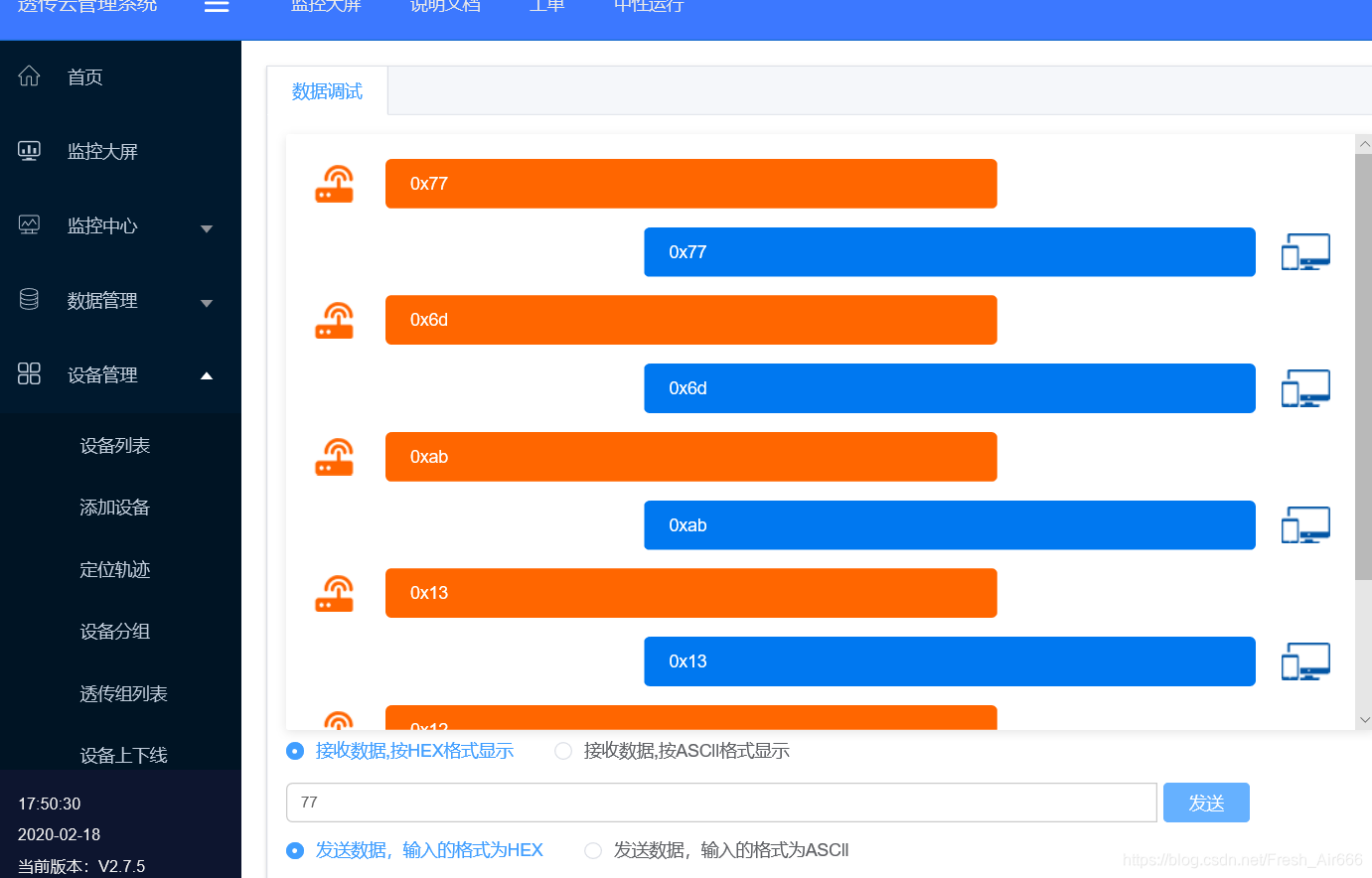This screenshot has width=1372, height=878.
Task: Select receive data in ASCII format display
Action: point(563,751)
